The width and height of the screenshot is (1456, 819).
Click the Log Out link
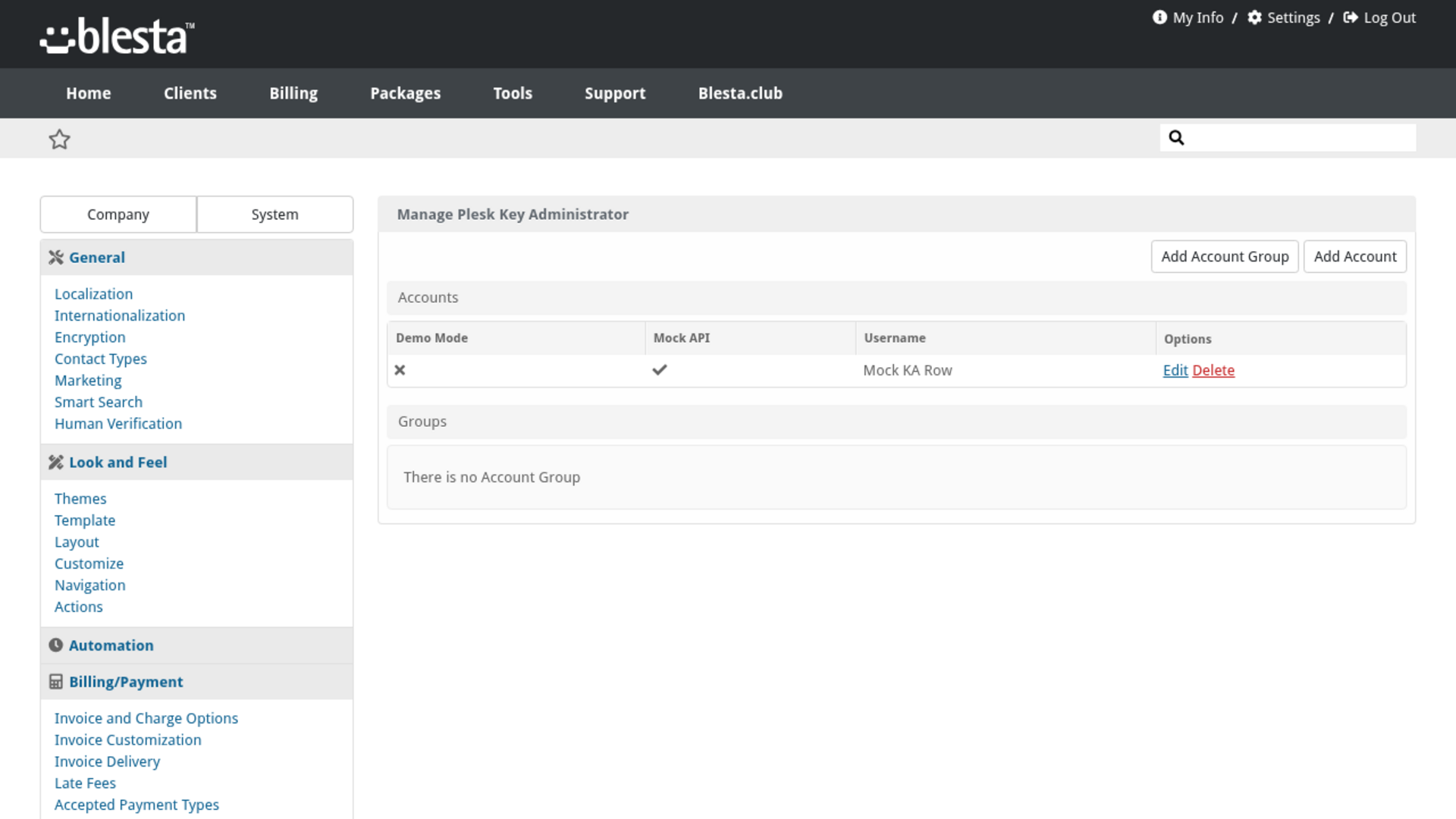pyautogui.click(x=1390, y=17)
